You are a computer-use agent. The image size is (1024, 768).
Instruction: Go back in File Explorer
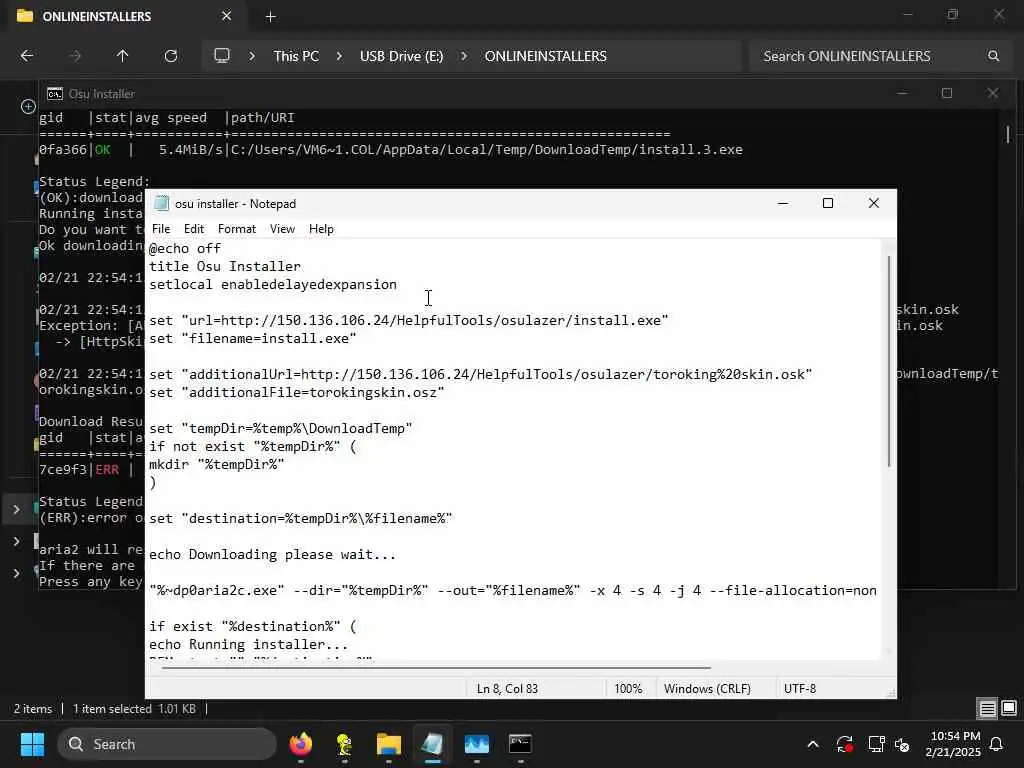tap(27, 56)
